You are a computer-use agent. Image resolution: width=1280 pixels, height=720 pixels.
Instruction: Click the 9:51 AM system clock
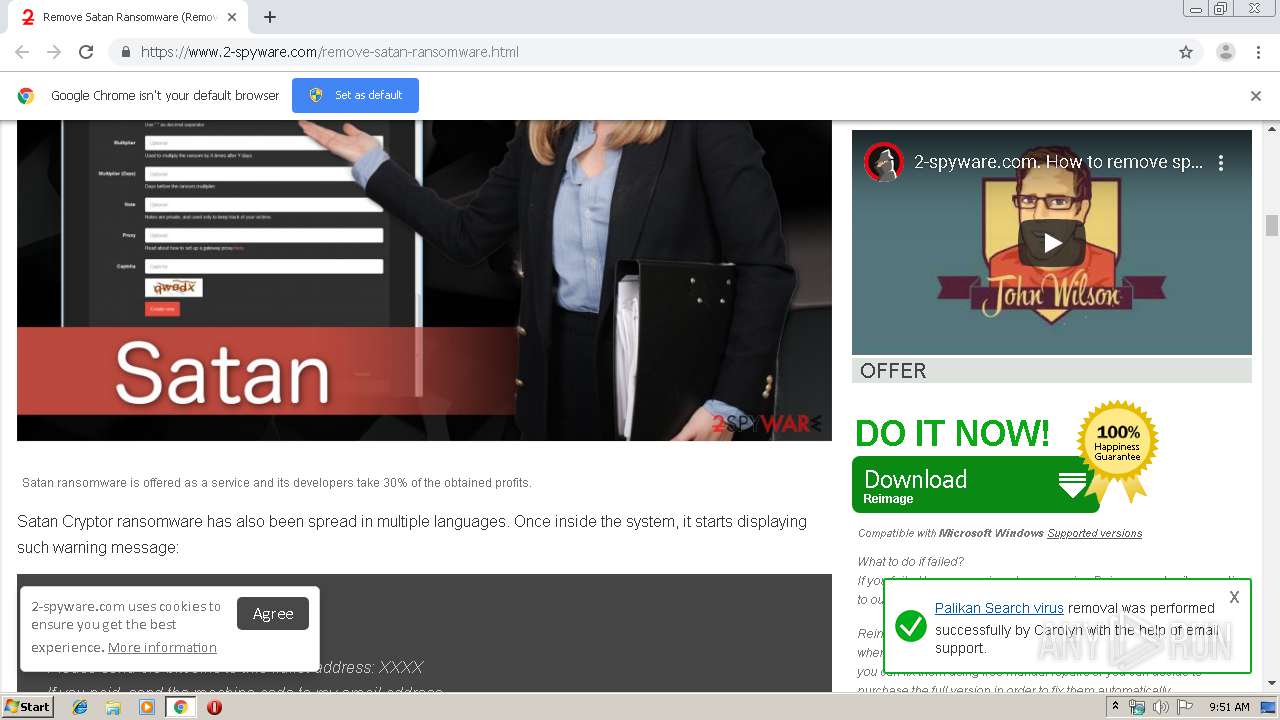point(1229,707)
